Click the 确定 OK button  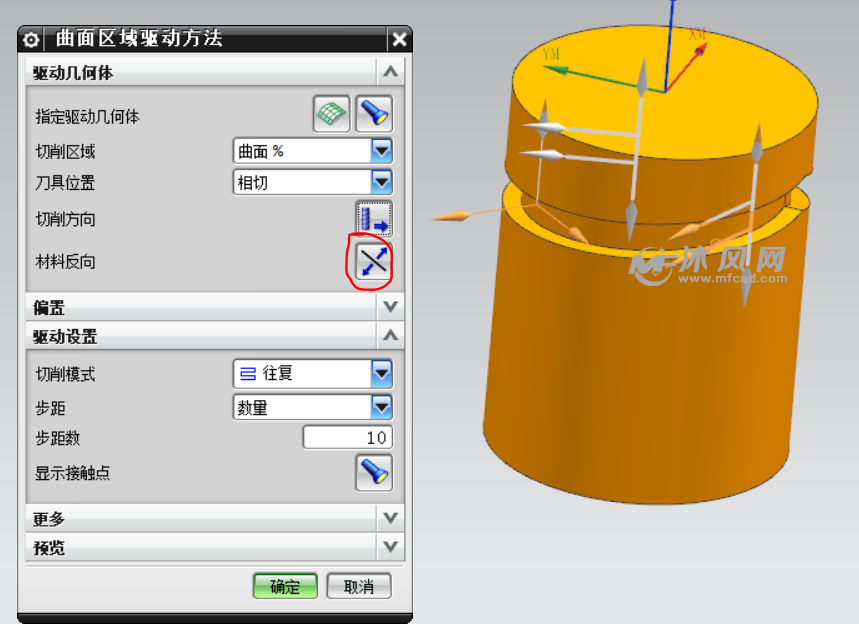tap(285, 587)
